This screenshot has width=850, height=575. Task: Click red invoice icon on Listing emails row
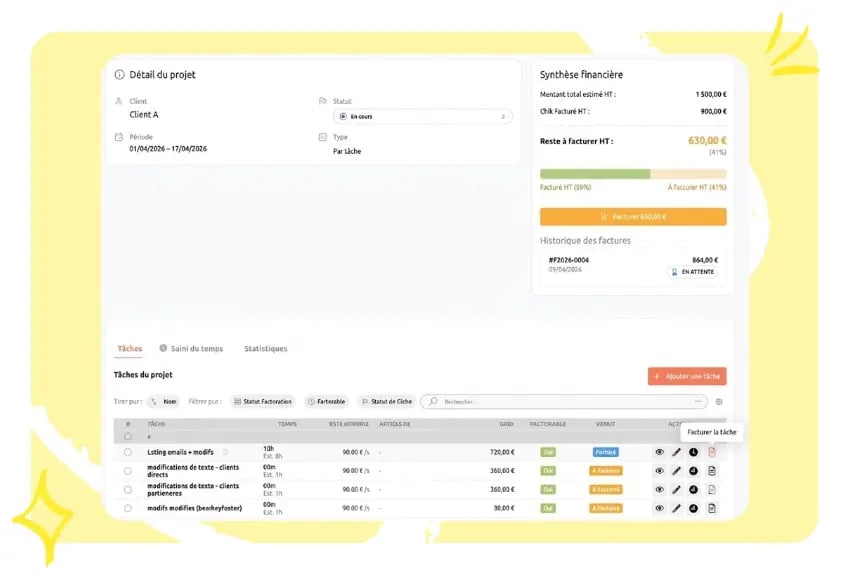point(711,452)
